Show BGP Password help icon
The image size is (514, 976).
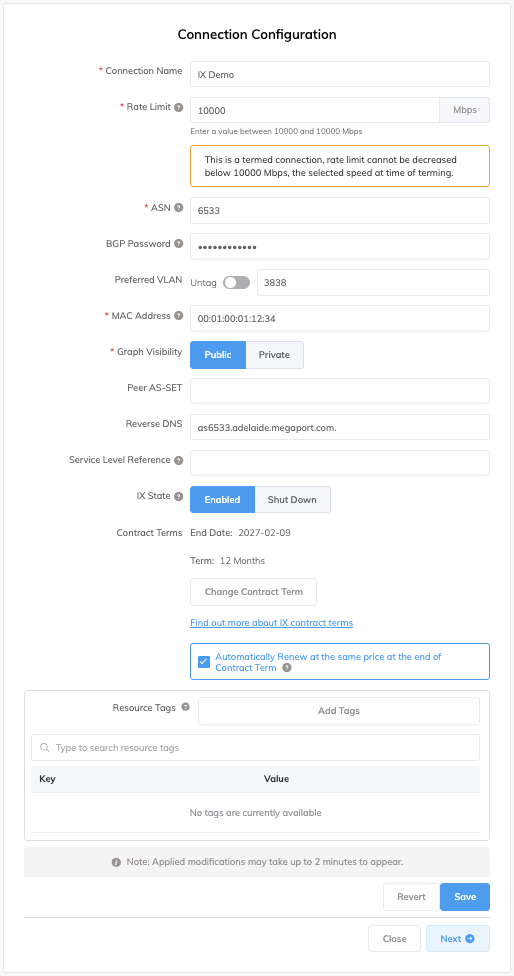pyautogui.click(x=179, y=243)
